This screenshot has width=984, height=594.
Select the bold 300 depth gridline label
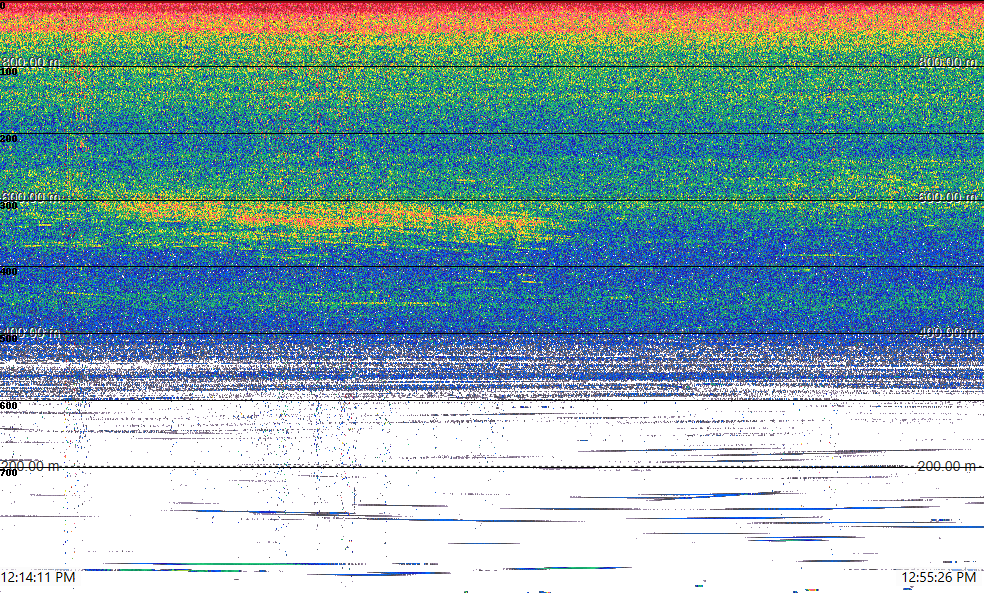tap(9, 205)
